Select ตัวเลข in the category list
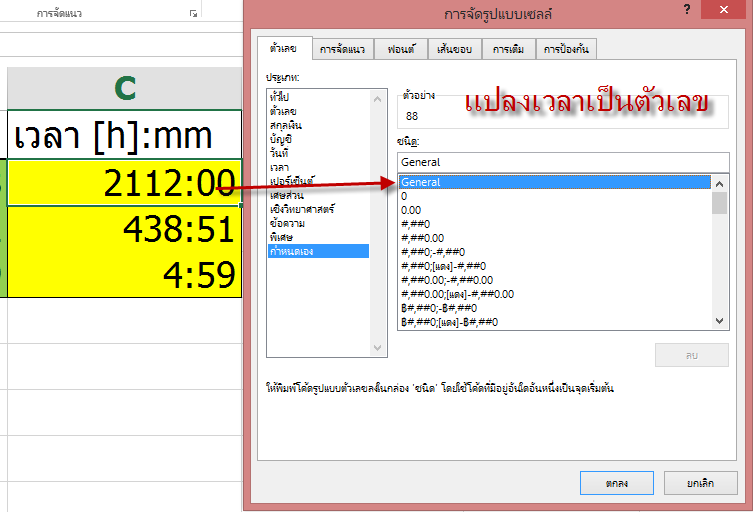Image resolution: width=753 pixels, height=512 pixels. point(318,111)
